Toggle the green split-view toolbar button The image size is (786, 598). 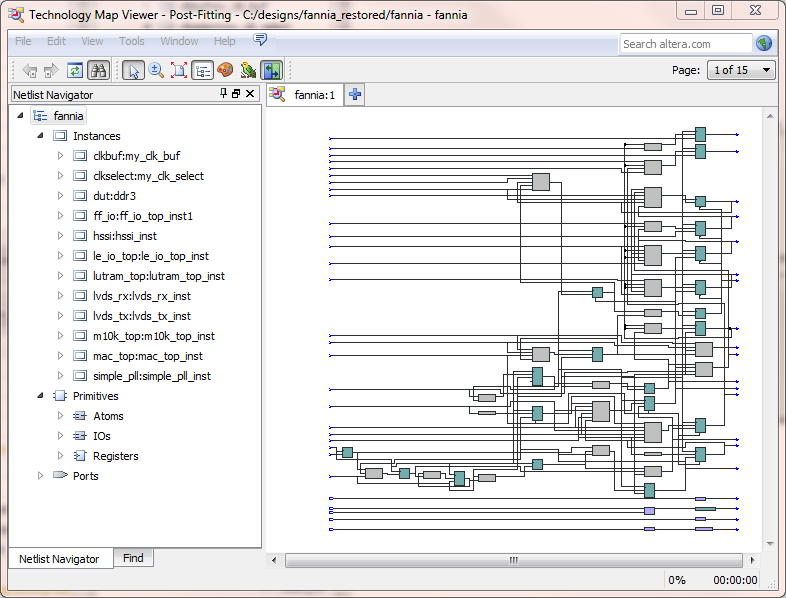click(x=271, y=71)
